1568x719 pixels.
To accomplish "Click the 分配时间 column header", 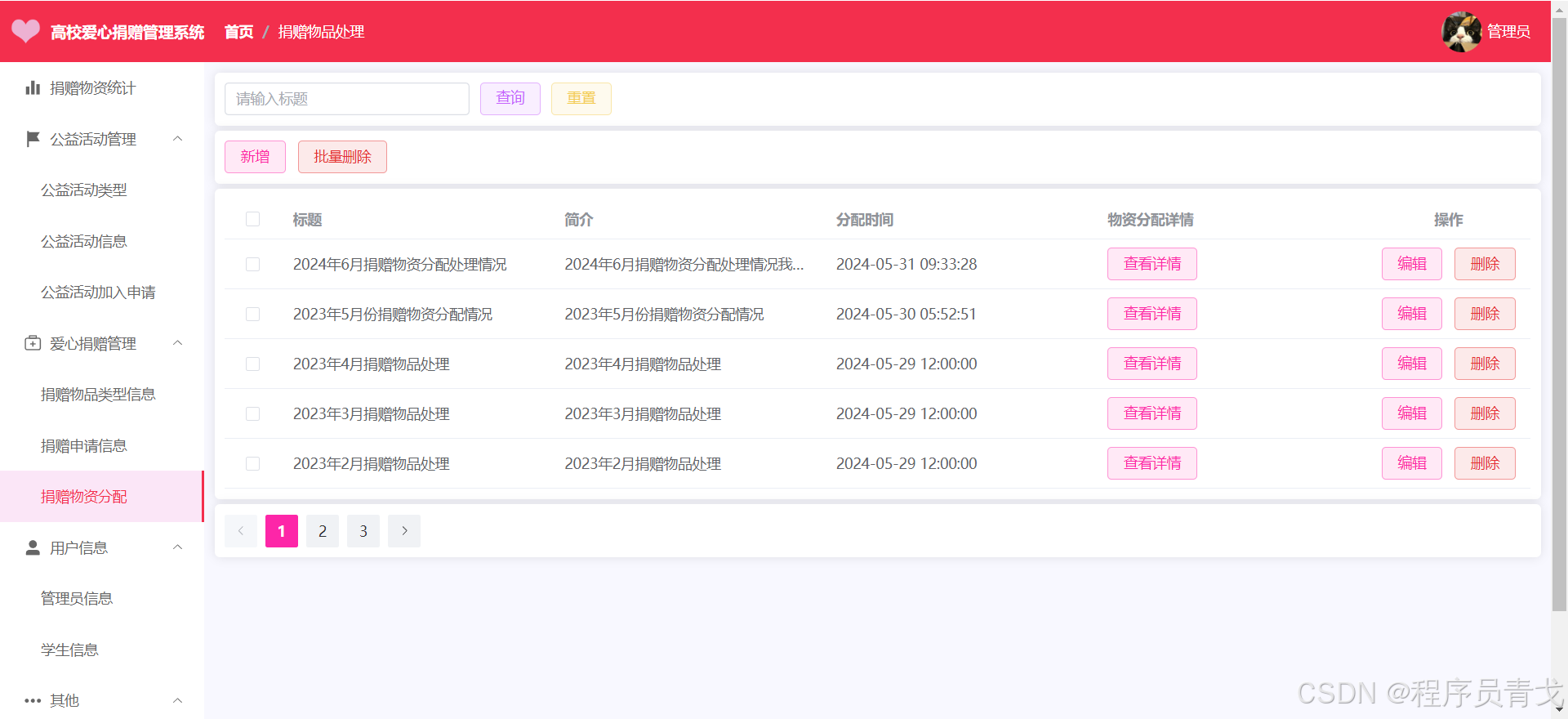I will pos(865,220).
